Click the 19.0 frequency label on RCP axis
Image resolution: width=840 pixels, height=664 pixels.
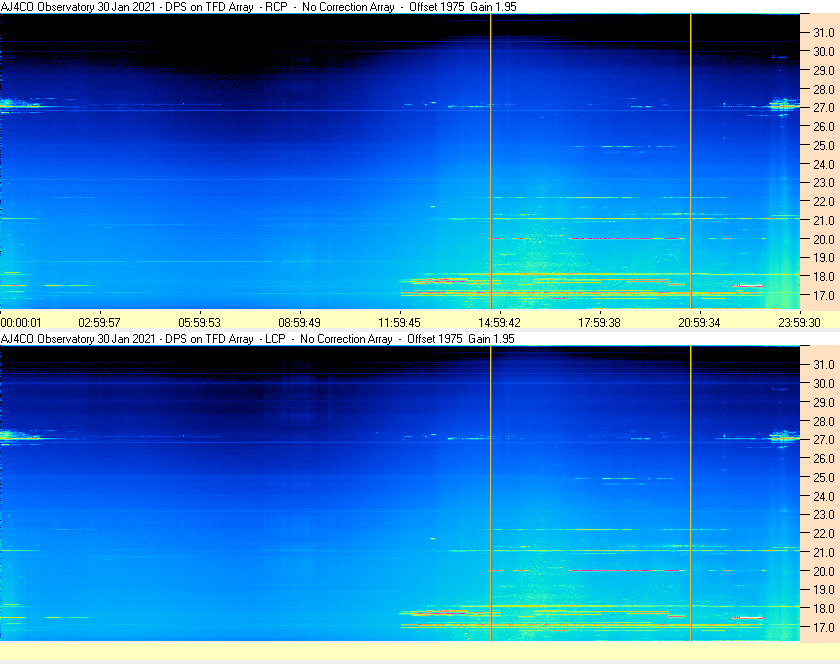coord(824,258)
